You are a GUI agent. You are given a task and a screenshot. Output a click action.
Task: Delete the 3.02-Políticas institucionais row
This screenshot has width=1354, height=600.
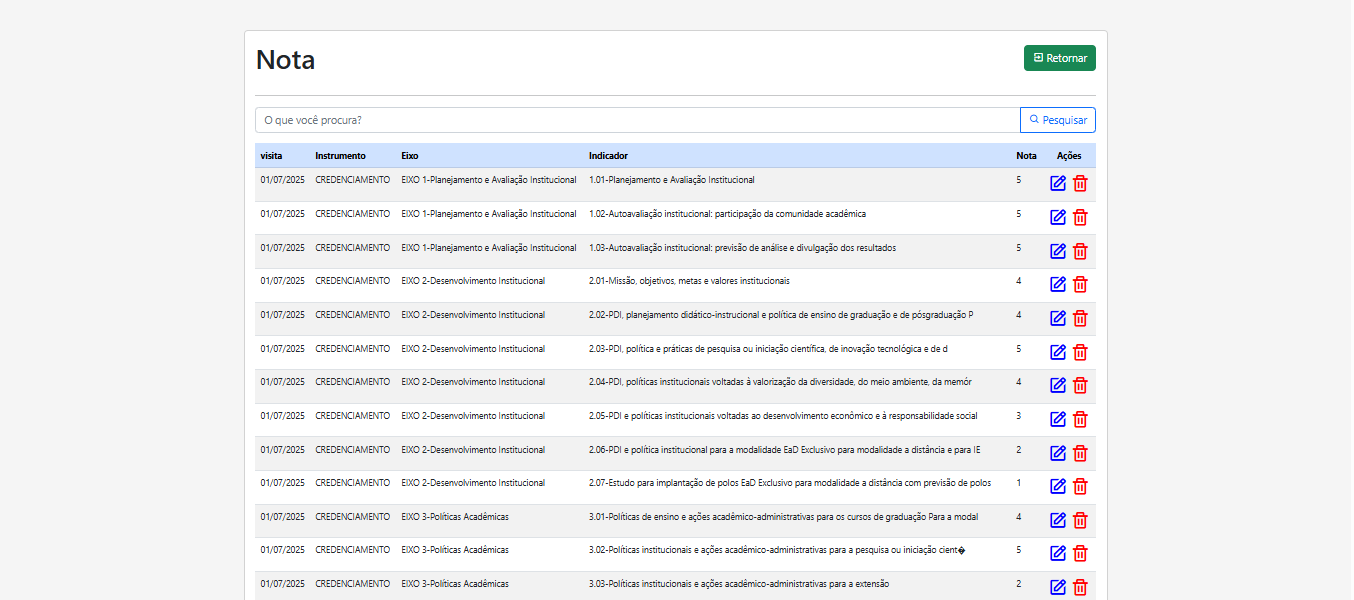(x=1080, y=553)
